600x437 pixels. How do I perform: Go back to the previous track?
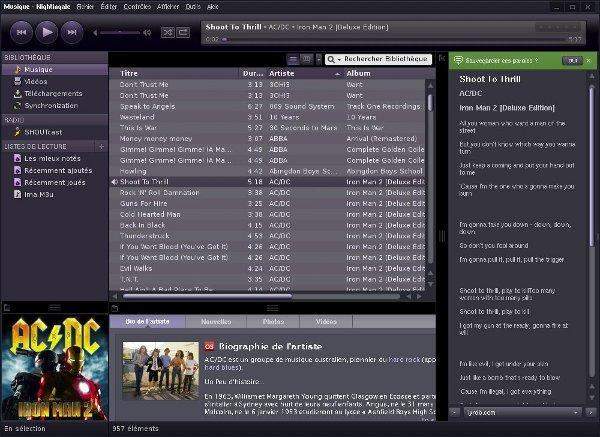[21, 33]
